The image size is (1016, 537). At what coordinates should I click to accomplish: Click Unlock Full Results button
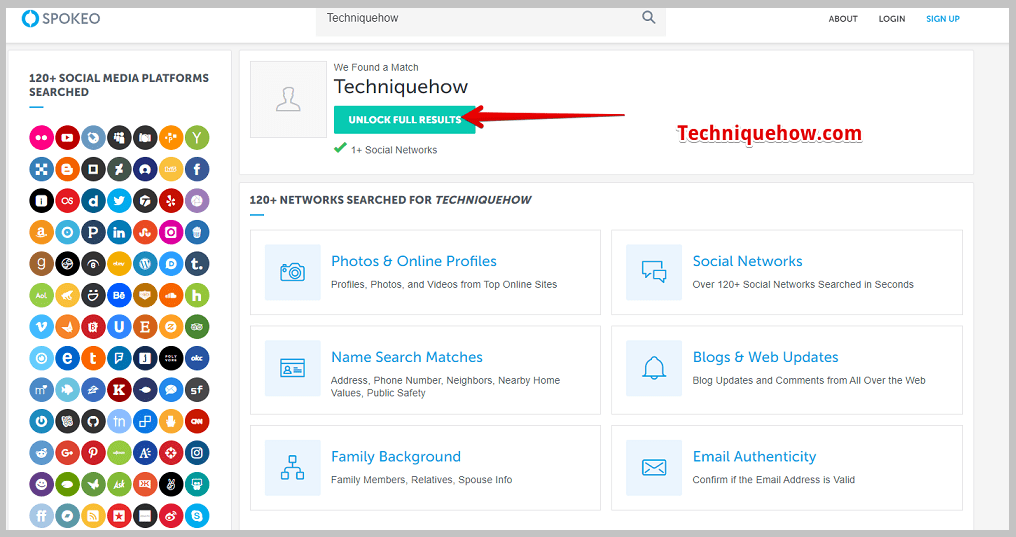[x=404, y=120]
